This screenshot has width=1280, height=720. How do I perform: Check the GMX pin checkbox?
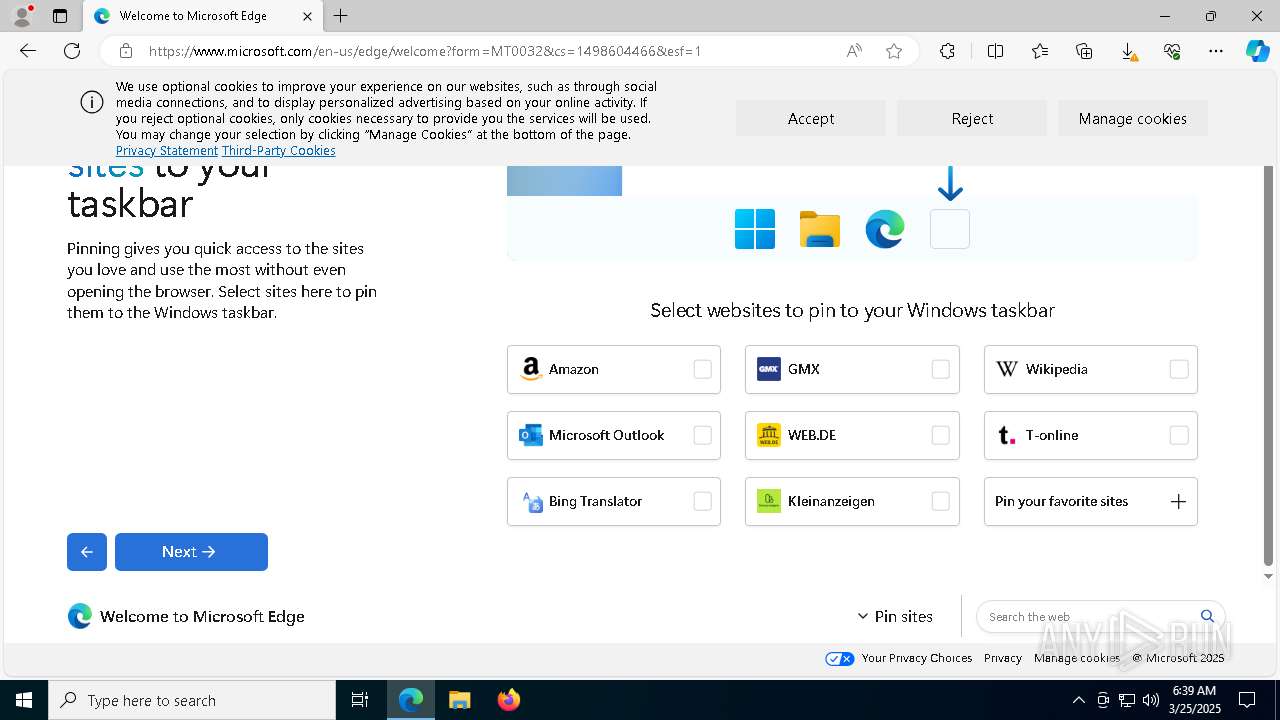pyautogui.click(x=940, y=369)
